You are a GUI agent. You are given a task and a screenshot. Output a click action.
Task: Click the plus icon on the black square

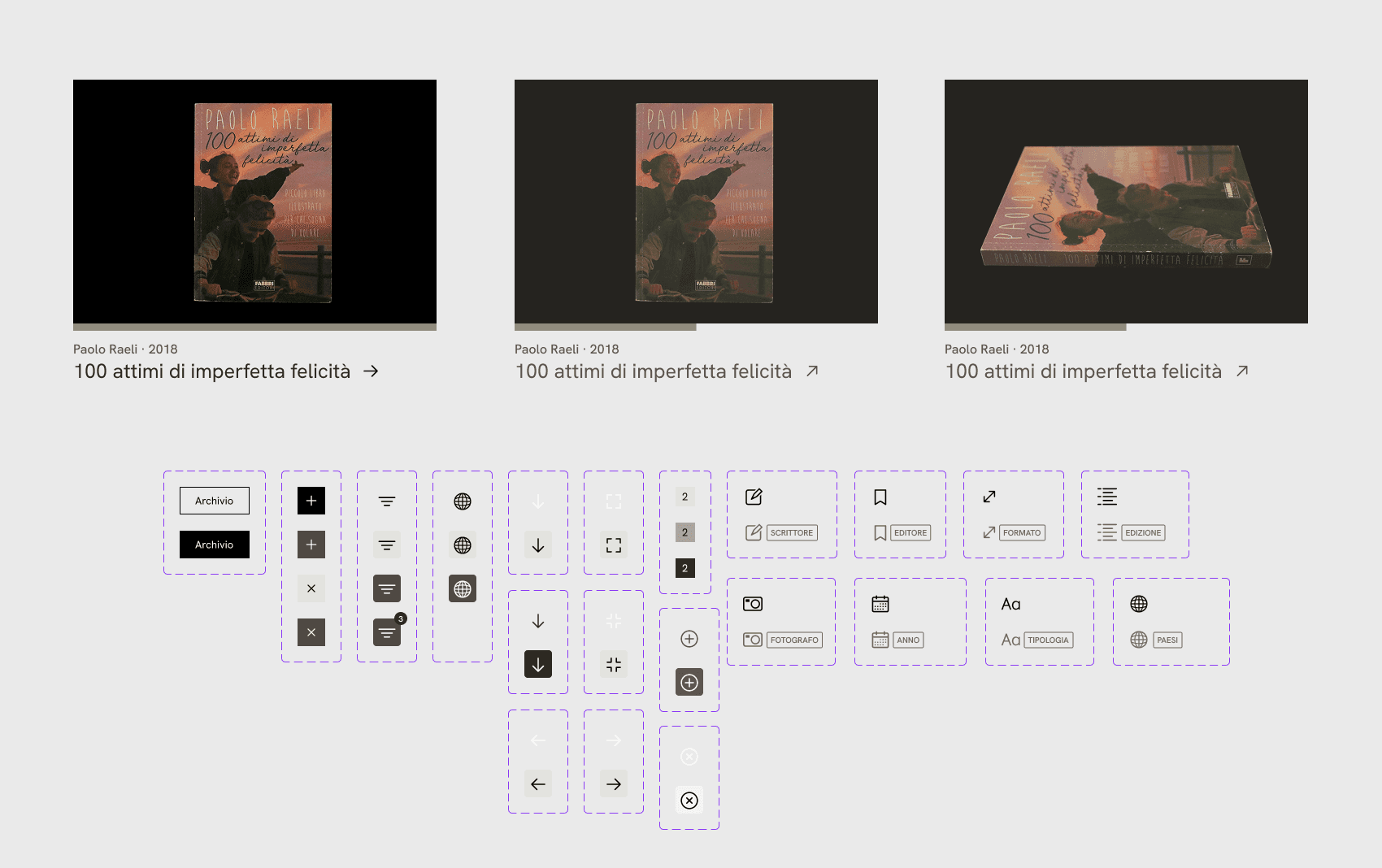(311, 501)
